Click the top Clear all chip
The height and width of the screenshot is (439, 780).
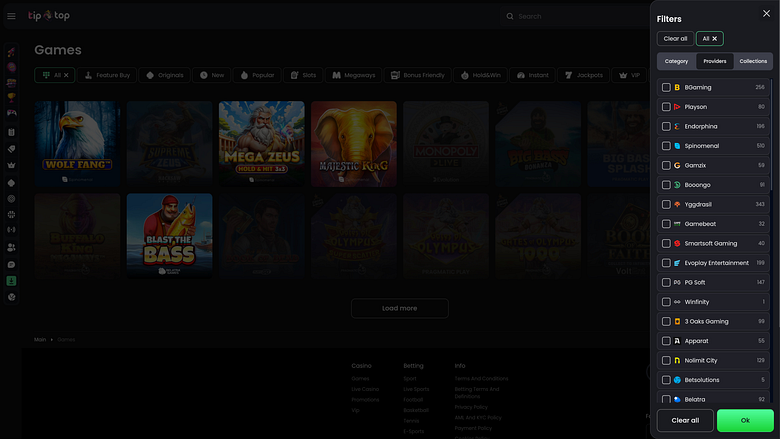(675, 39)
